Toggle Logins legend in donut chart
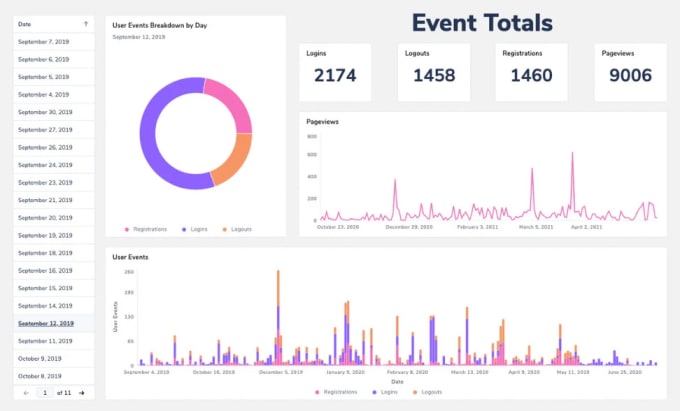680x411 pixels. pos(195,229)
